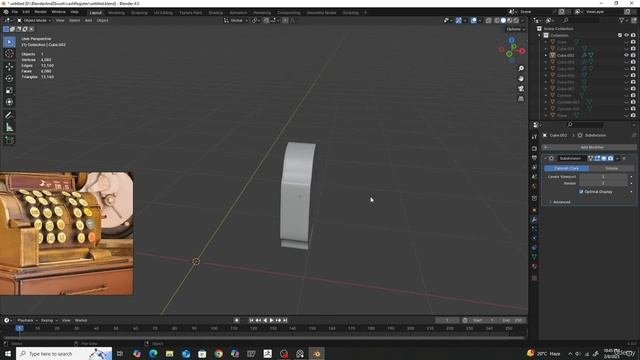Click the Windows search box
The image size is (640, 360).
click(x=64, y=353)
